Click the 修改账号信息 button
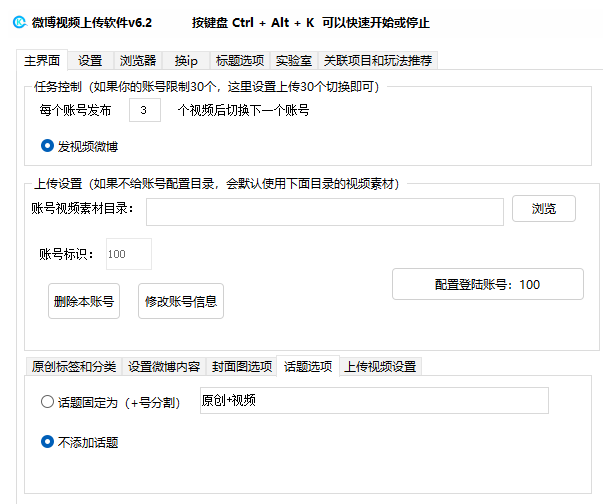Viewport: 603px width, 504px height. click(x=181, y=301)
